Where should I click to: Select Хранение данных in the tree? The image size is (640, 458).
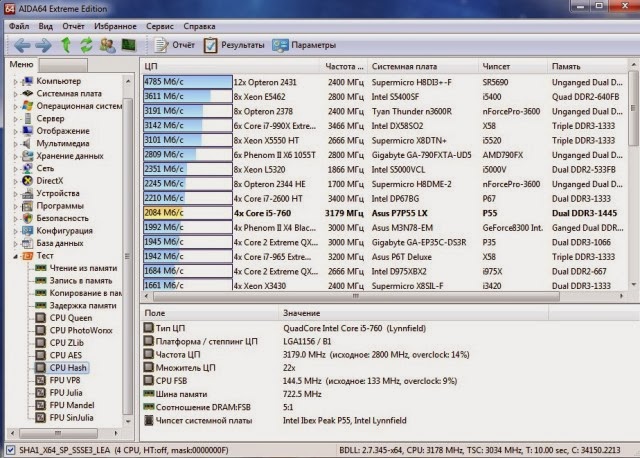[70, 156]
